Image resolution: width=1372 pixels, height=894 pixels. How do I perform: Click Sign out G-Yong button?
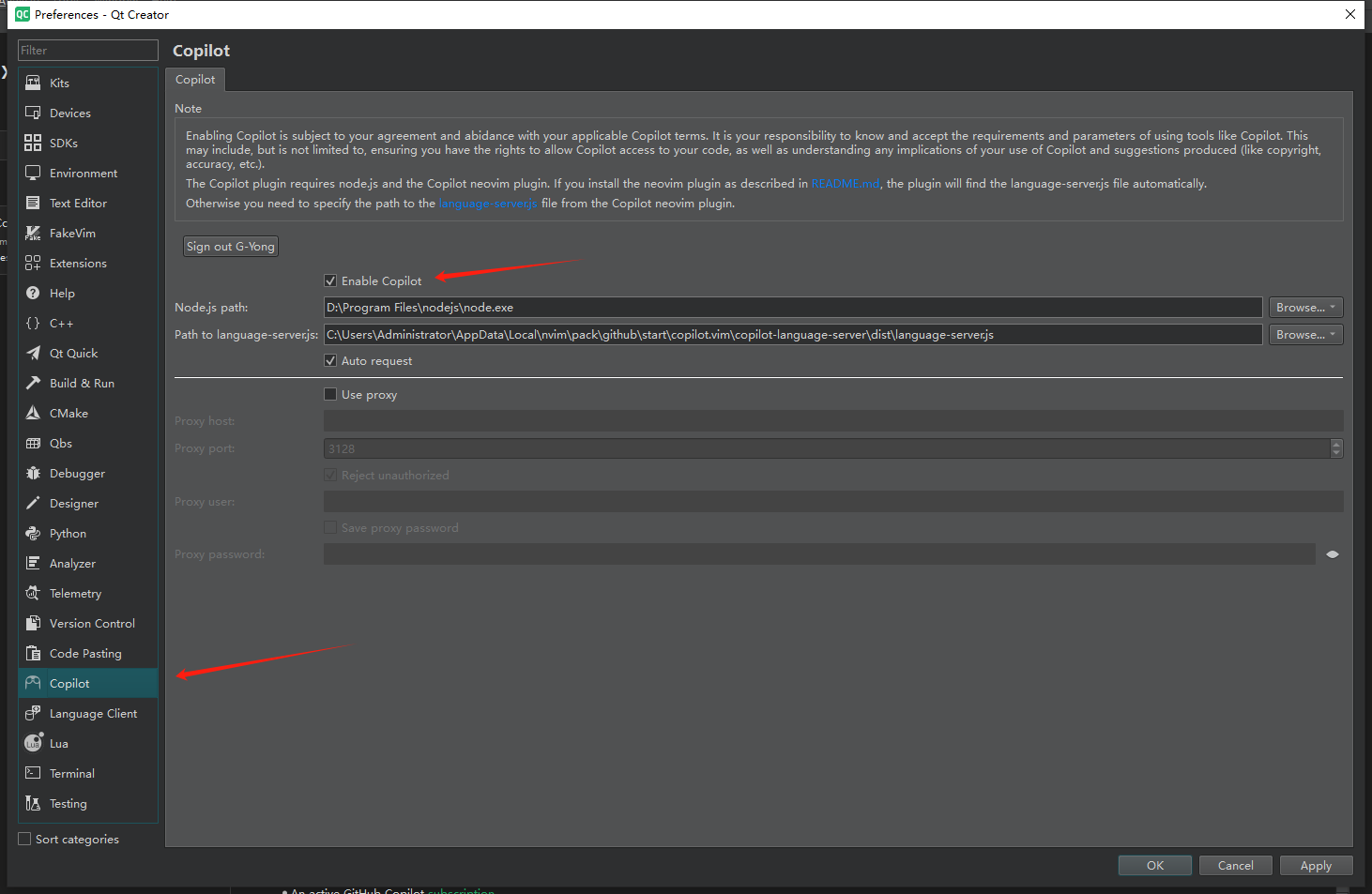pos(231,247)
